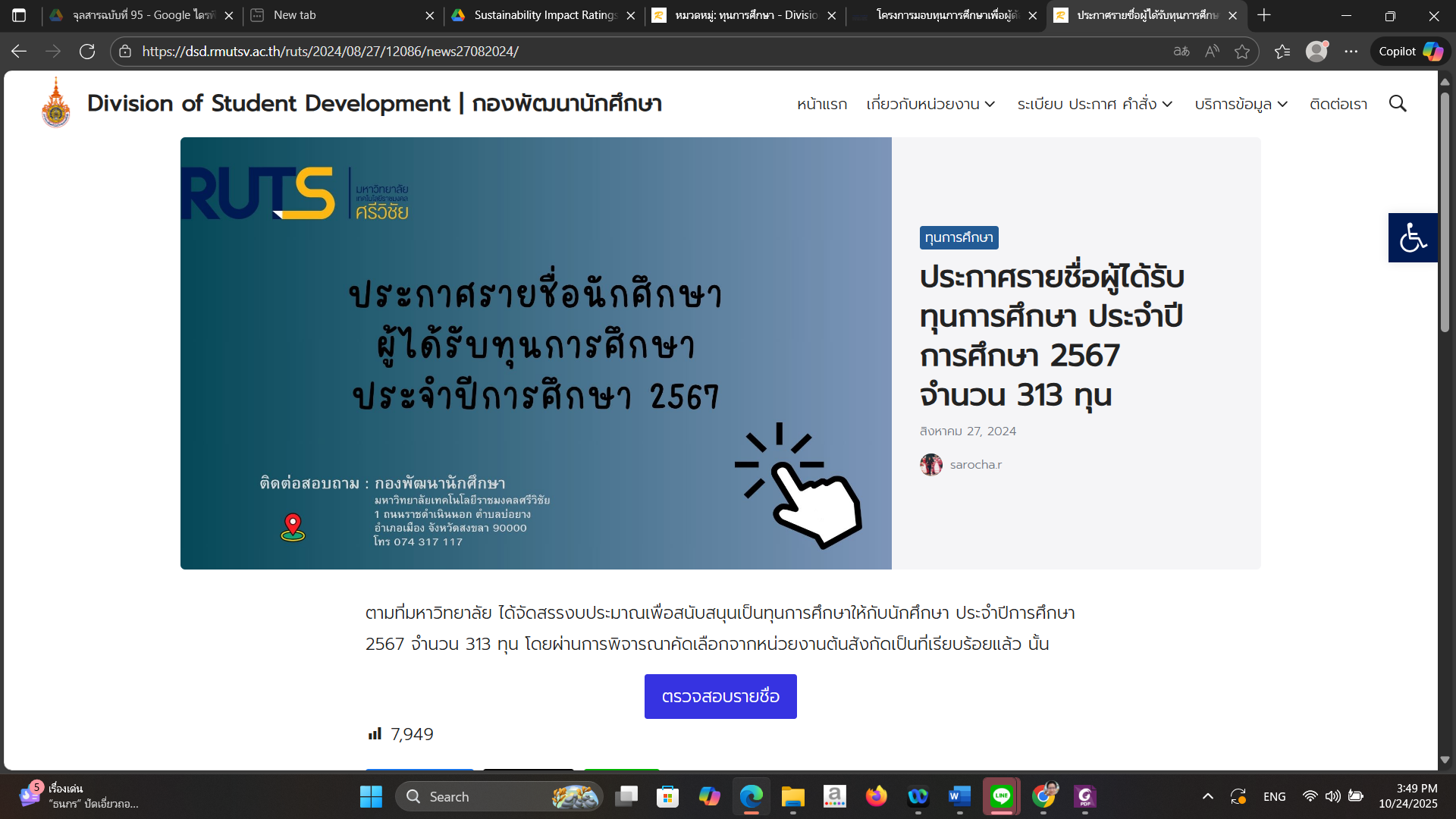
Task: Open browser settings three-dots menu
Action: pyautogui.click(x=1351, y=52)
